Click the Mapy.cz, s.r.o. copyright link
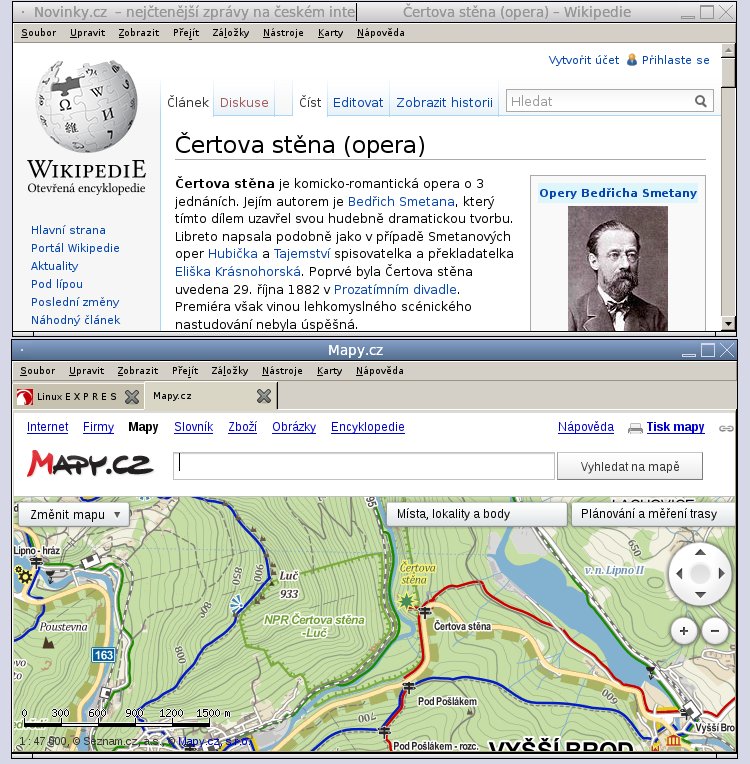750x764 pixels. tap(213, 741)
